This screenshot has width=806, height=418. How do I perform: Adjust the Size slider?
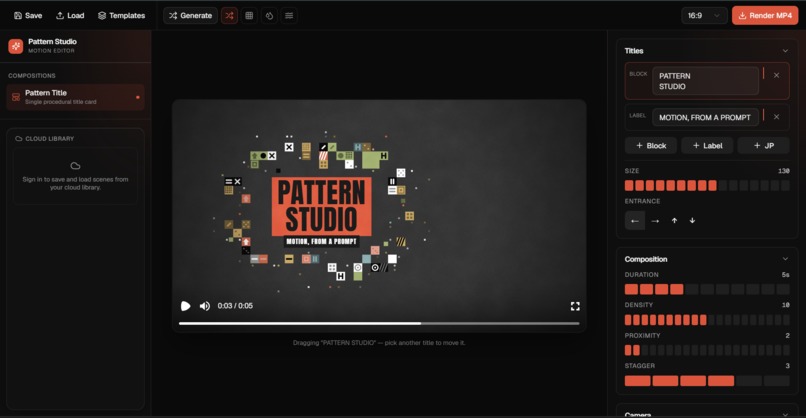707,186
